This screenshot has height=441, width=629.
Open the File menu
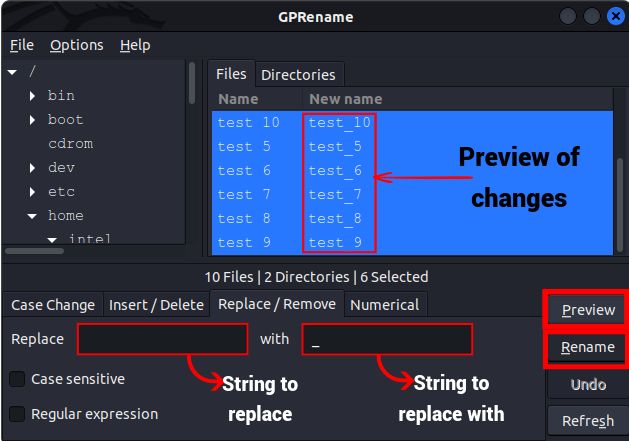[x=22, y=45]
